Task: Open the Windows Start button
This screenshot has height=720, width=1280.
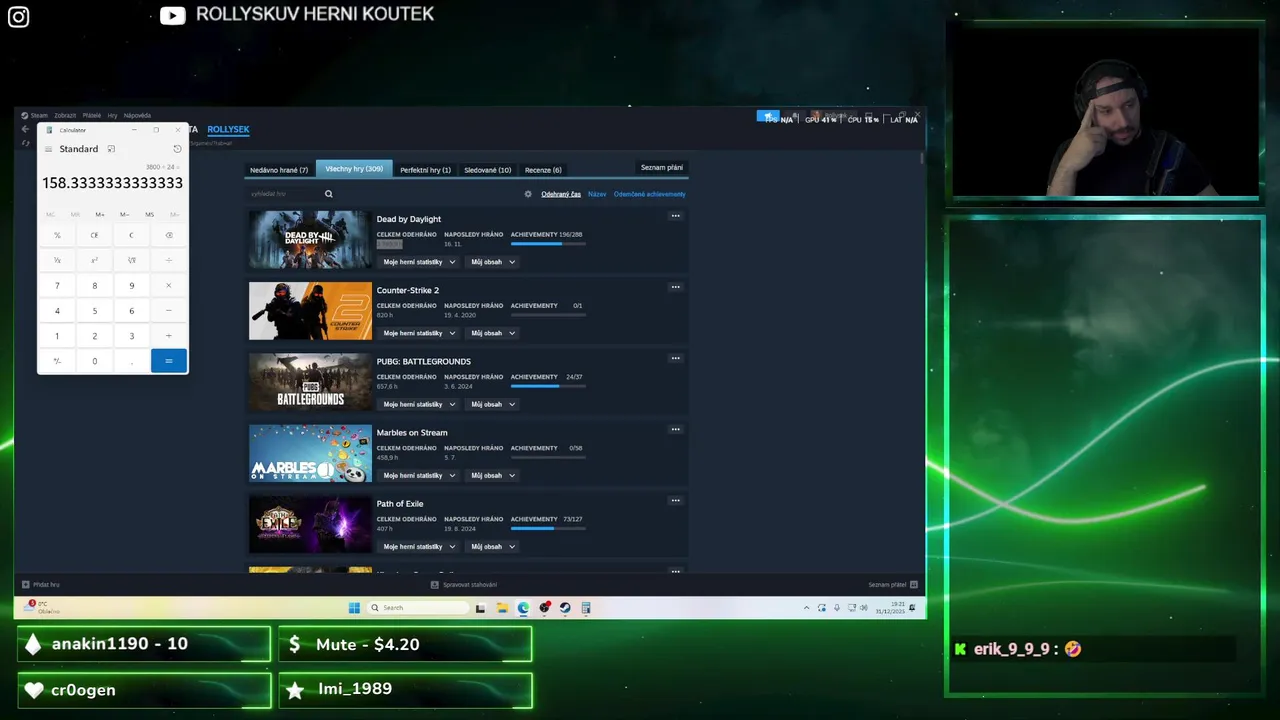Action: [x=354, y=608]
